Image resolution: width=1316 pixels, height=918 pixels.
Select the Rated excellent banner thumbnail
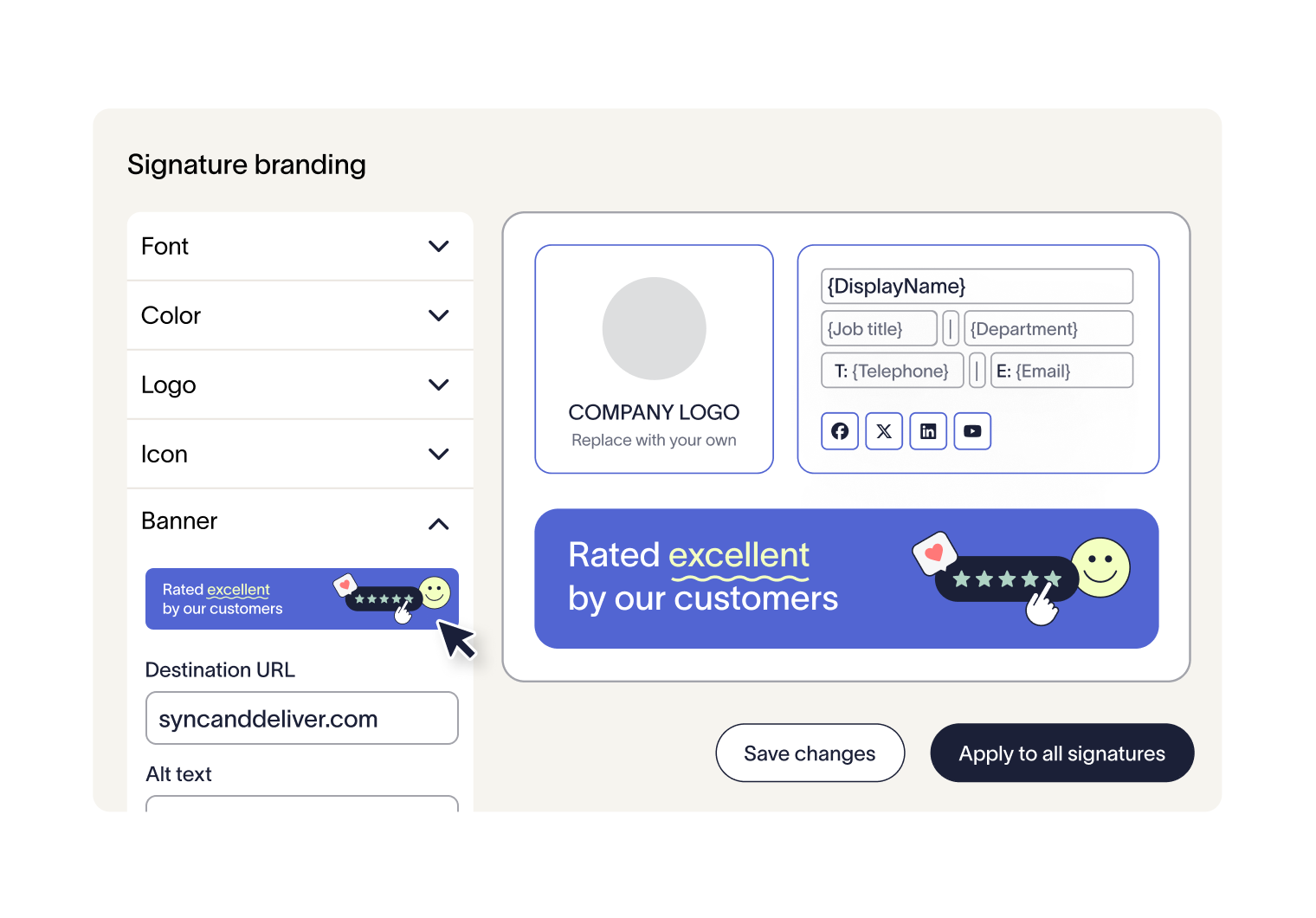301,599
